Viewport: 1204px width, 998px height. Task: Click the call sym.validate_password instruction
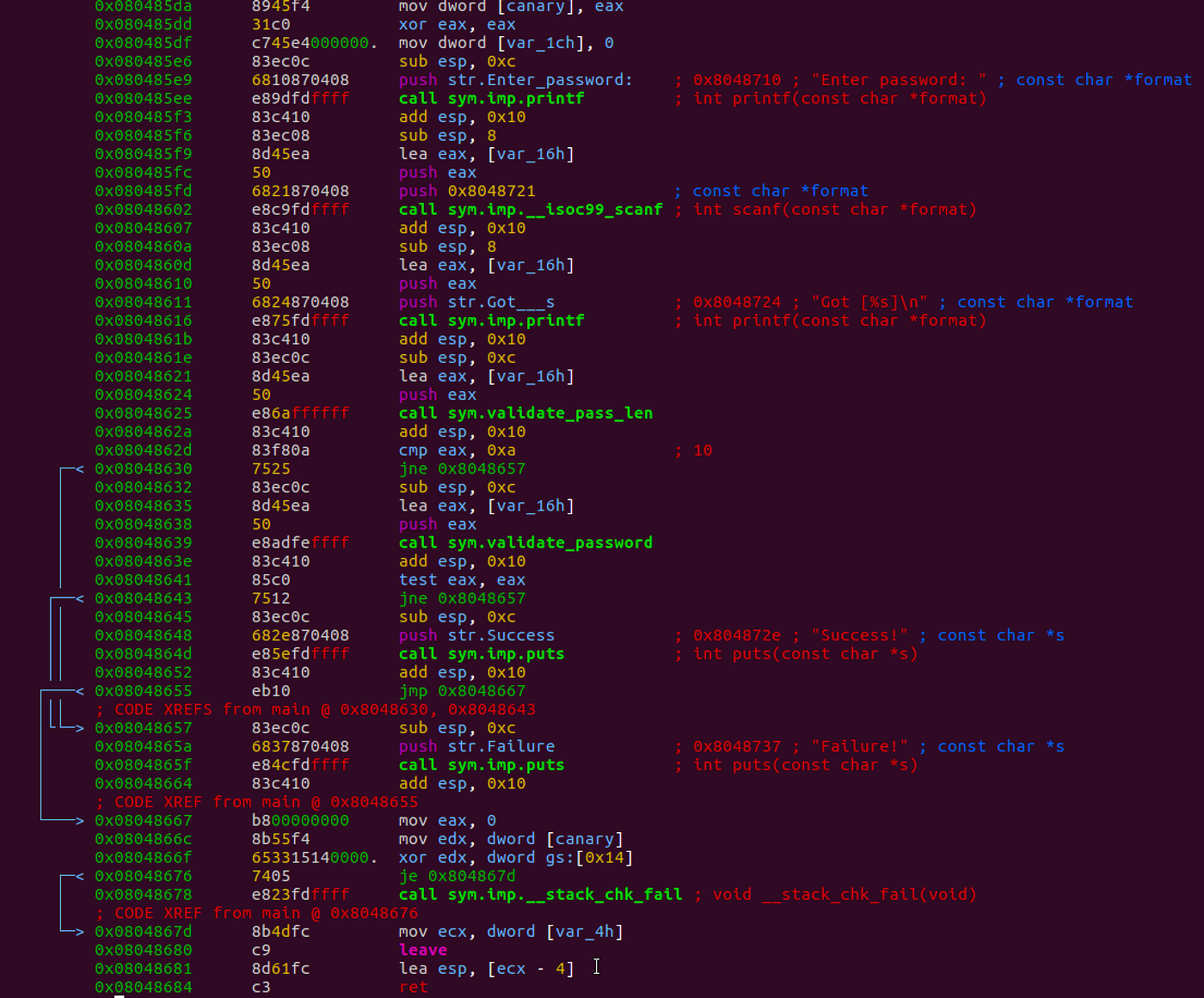coord(525,543)
